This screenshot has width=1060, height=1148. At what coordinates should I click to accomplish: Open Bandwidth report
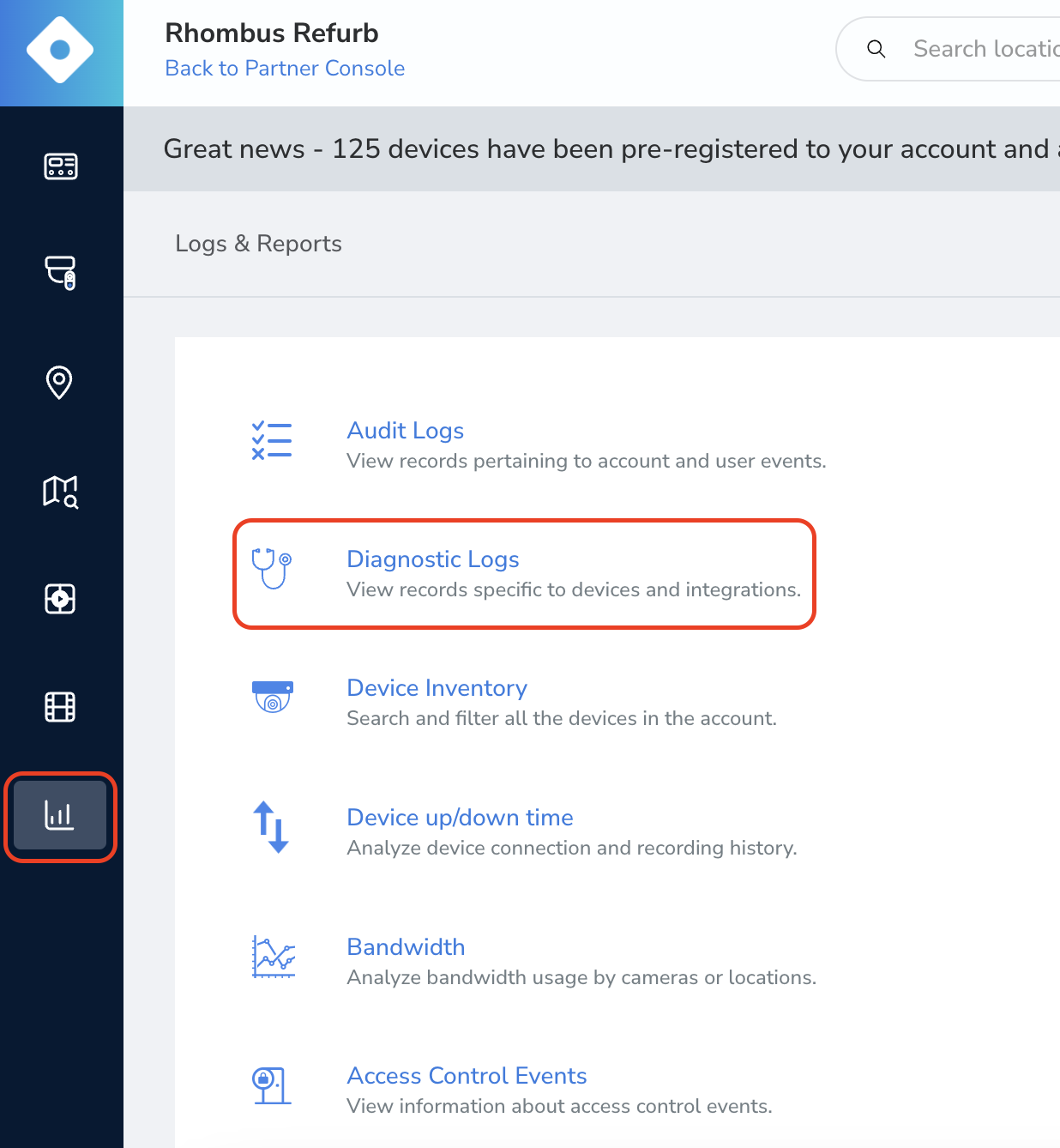coord(406,947)
